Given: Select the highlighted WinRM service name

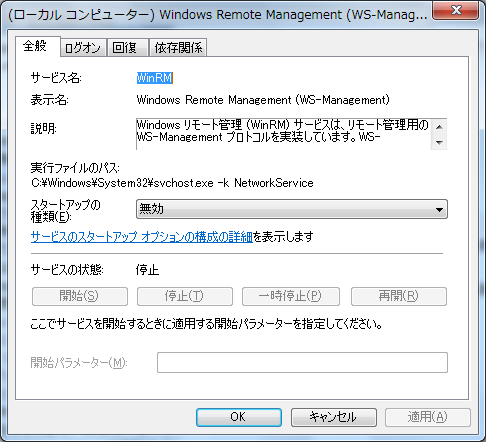Looking at the screenshot, I should pyautogui.click(x=155, y=78).
